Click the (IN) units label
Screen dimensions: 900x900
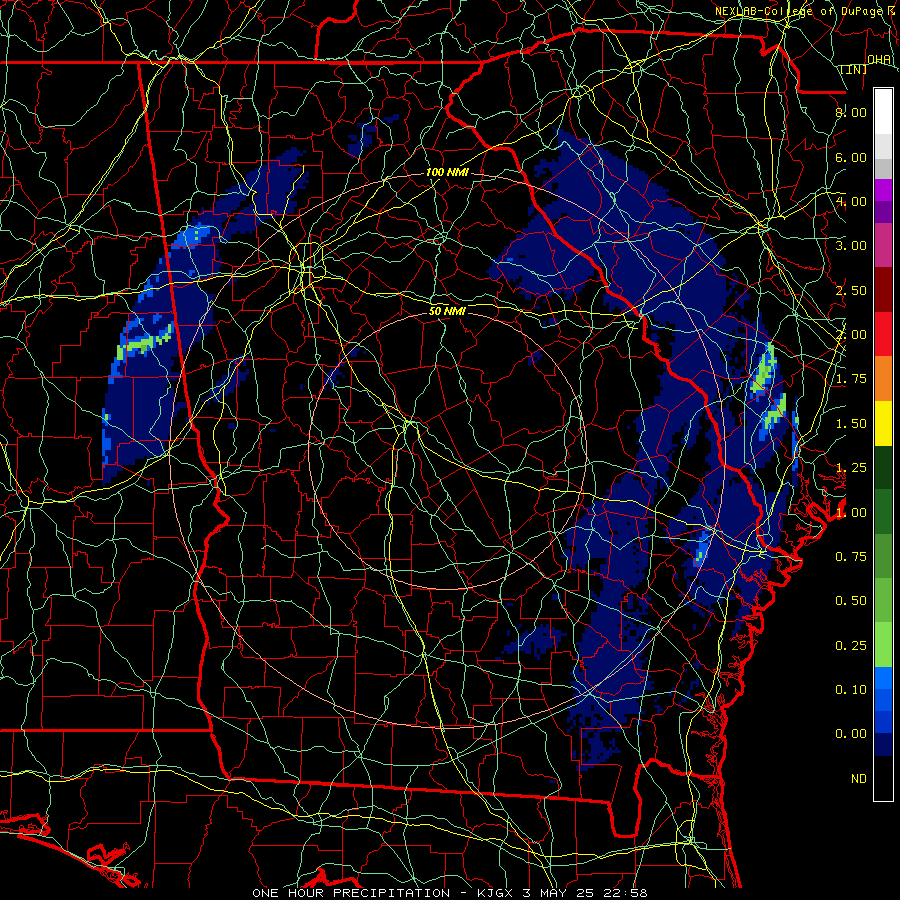point(854,69)
